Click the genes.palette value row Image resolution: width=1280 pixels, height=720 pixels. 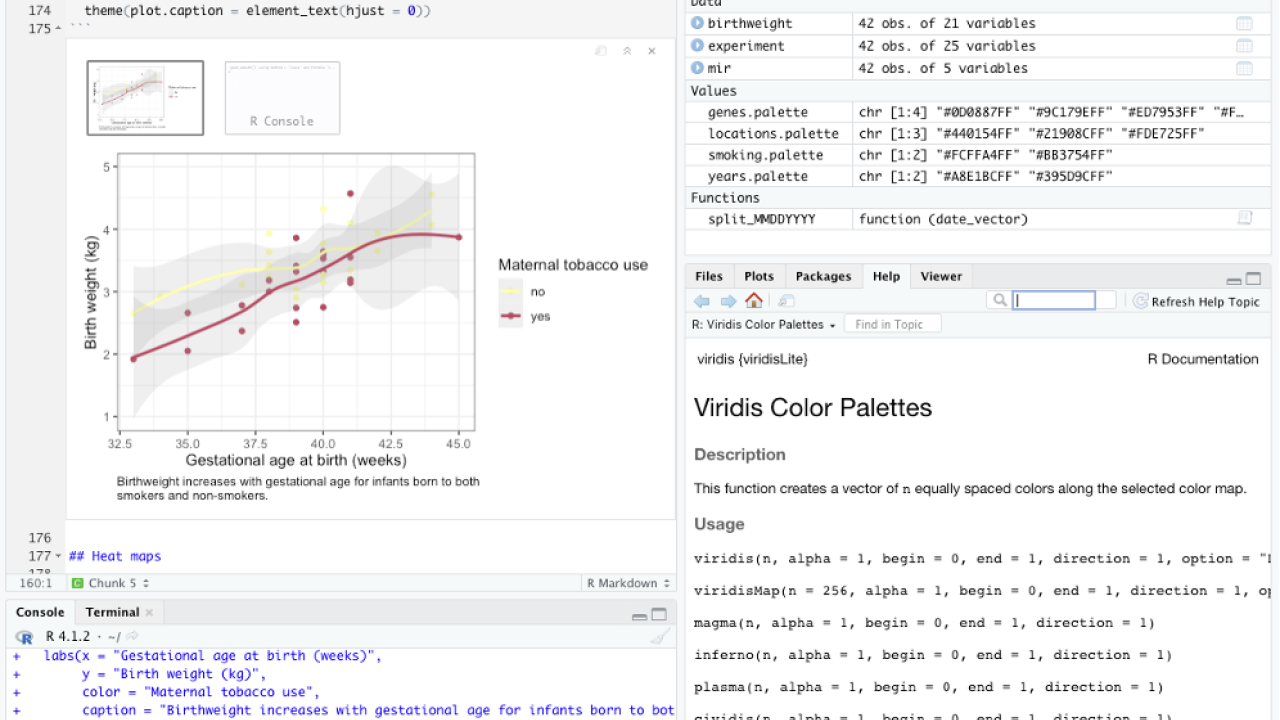coord(978,112)
